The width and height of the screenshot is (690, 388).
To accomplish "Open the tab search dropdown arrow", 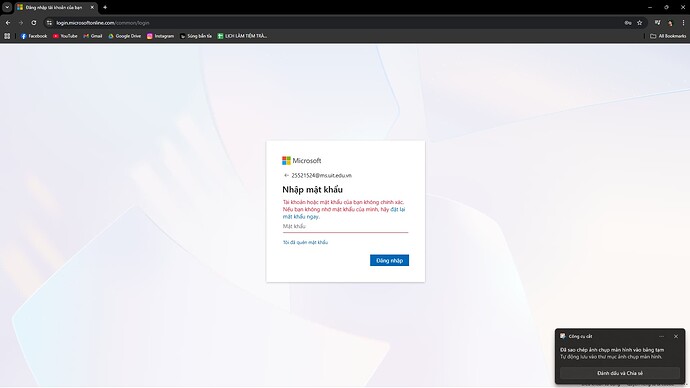I will [7, 7].
